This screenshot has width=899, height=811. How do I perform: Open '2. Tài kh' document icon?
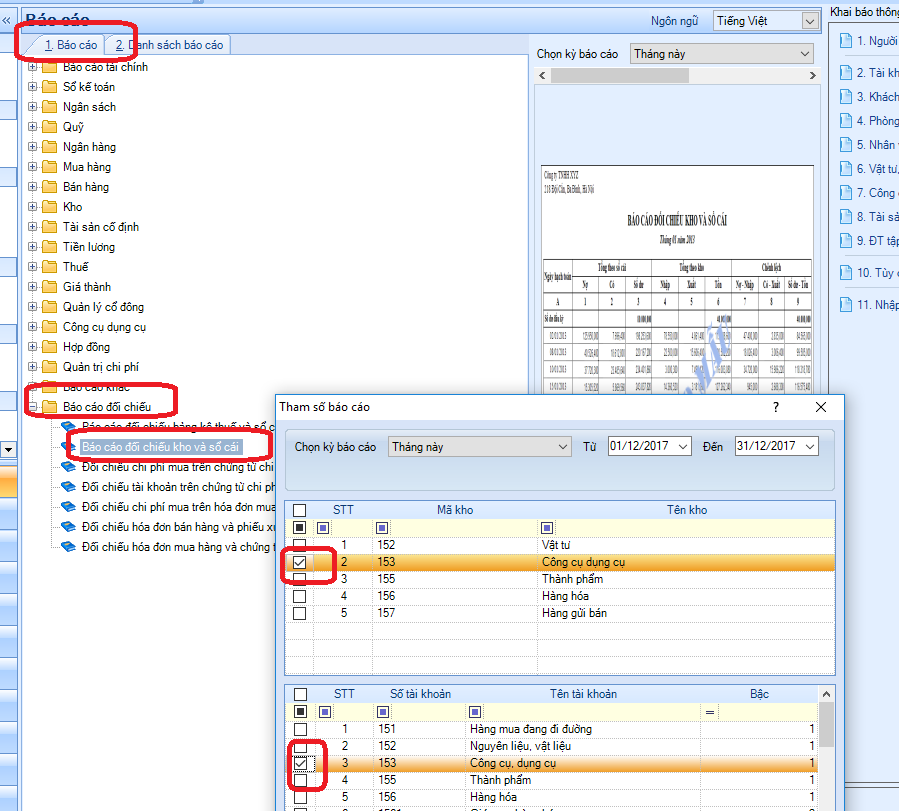(846, 73)
